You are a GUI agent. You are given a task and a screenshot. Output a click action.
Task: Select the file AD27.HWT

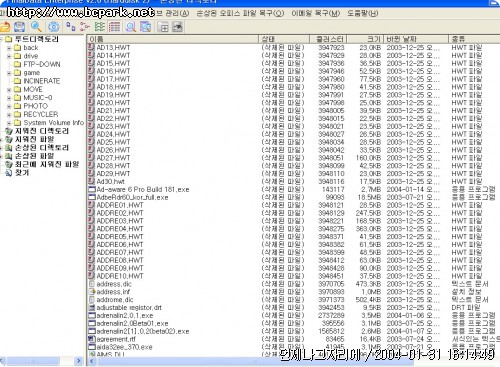click(113, 158)
